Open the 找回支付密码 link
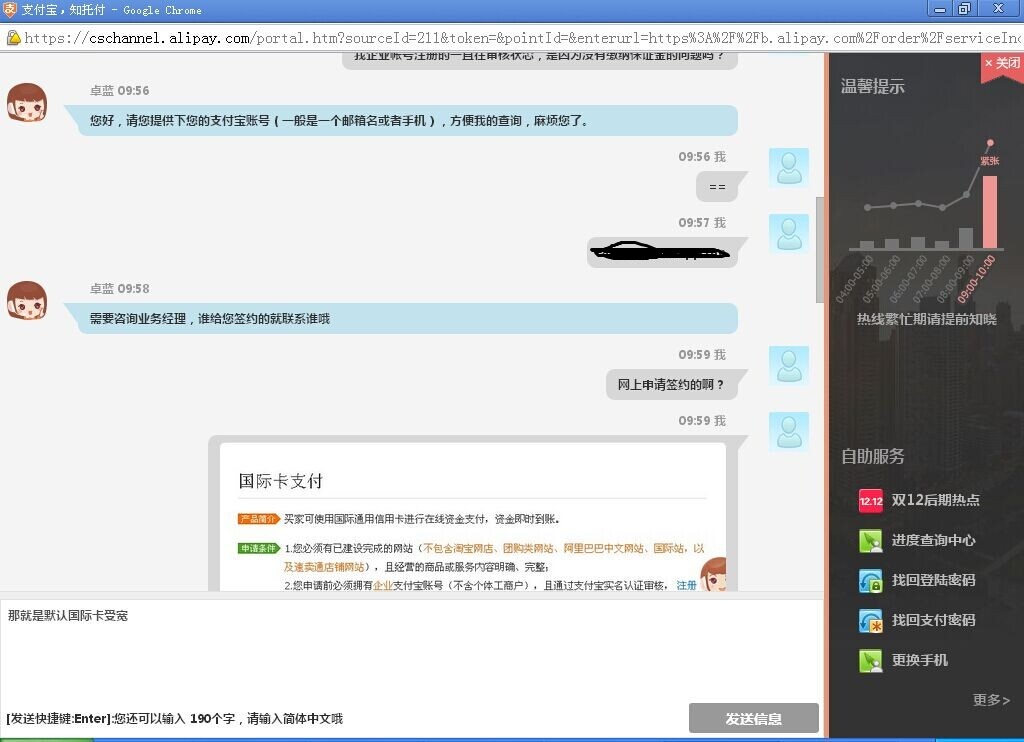The height and width of the screenshot is (742, 1024). (933, 620)
